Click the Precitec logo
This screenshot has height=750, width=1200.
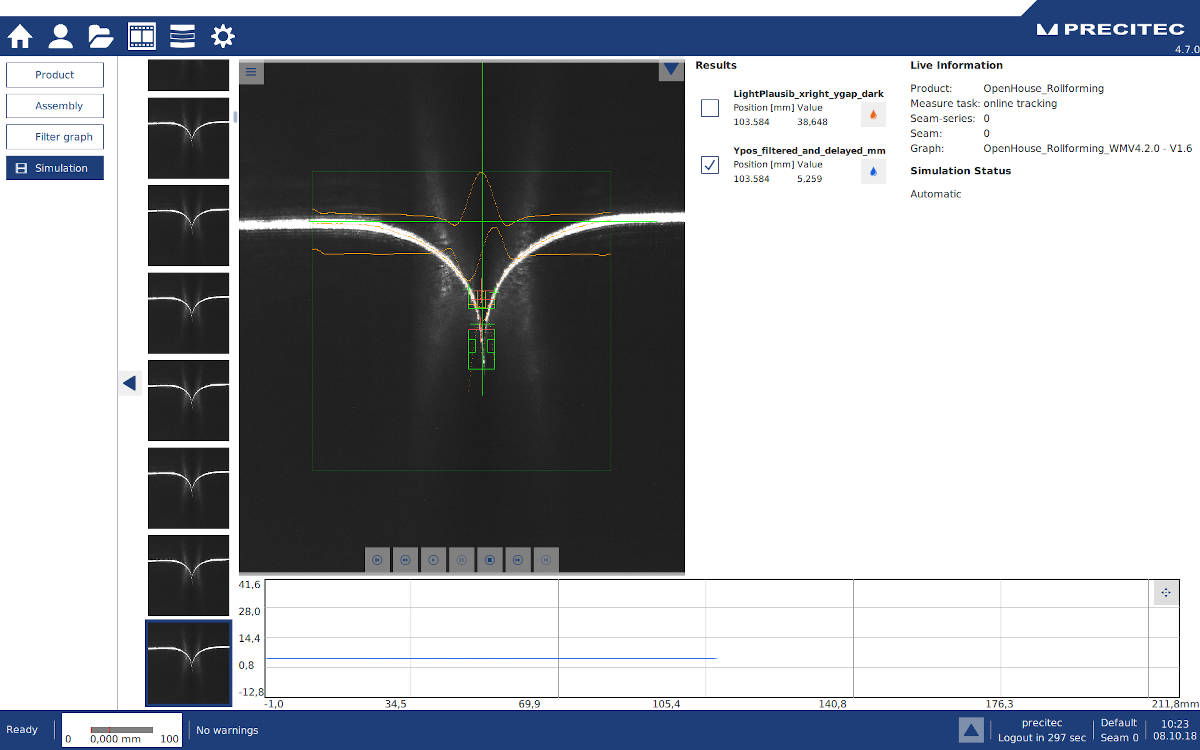coord(1113,30)
